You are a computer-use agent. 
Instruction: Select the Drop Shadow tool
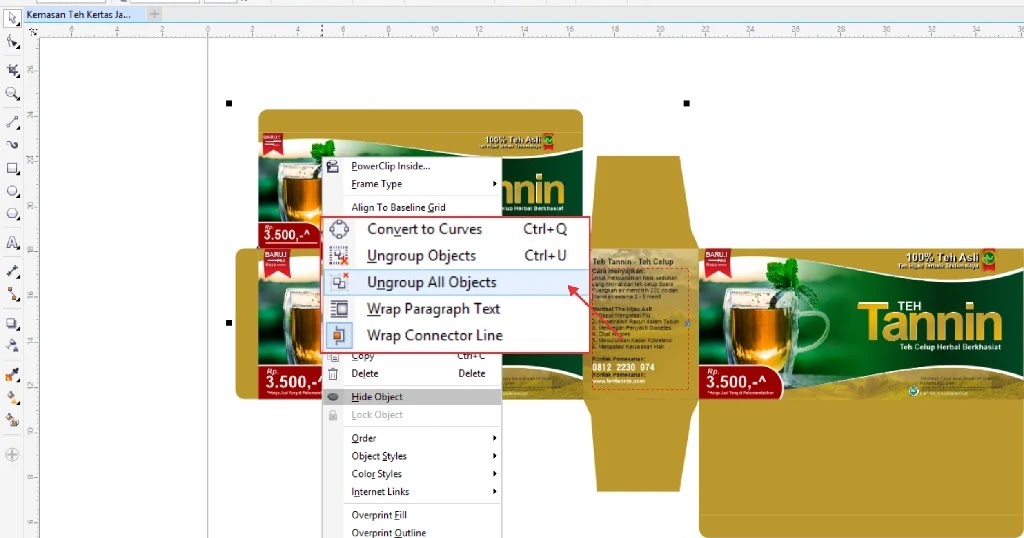tap(12, 323)
